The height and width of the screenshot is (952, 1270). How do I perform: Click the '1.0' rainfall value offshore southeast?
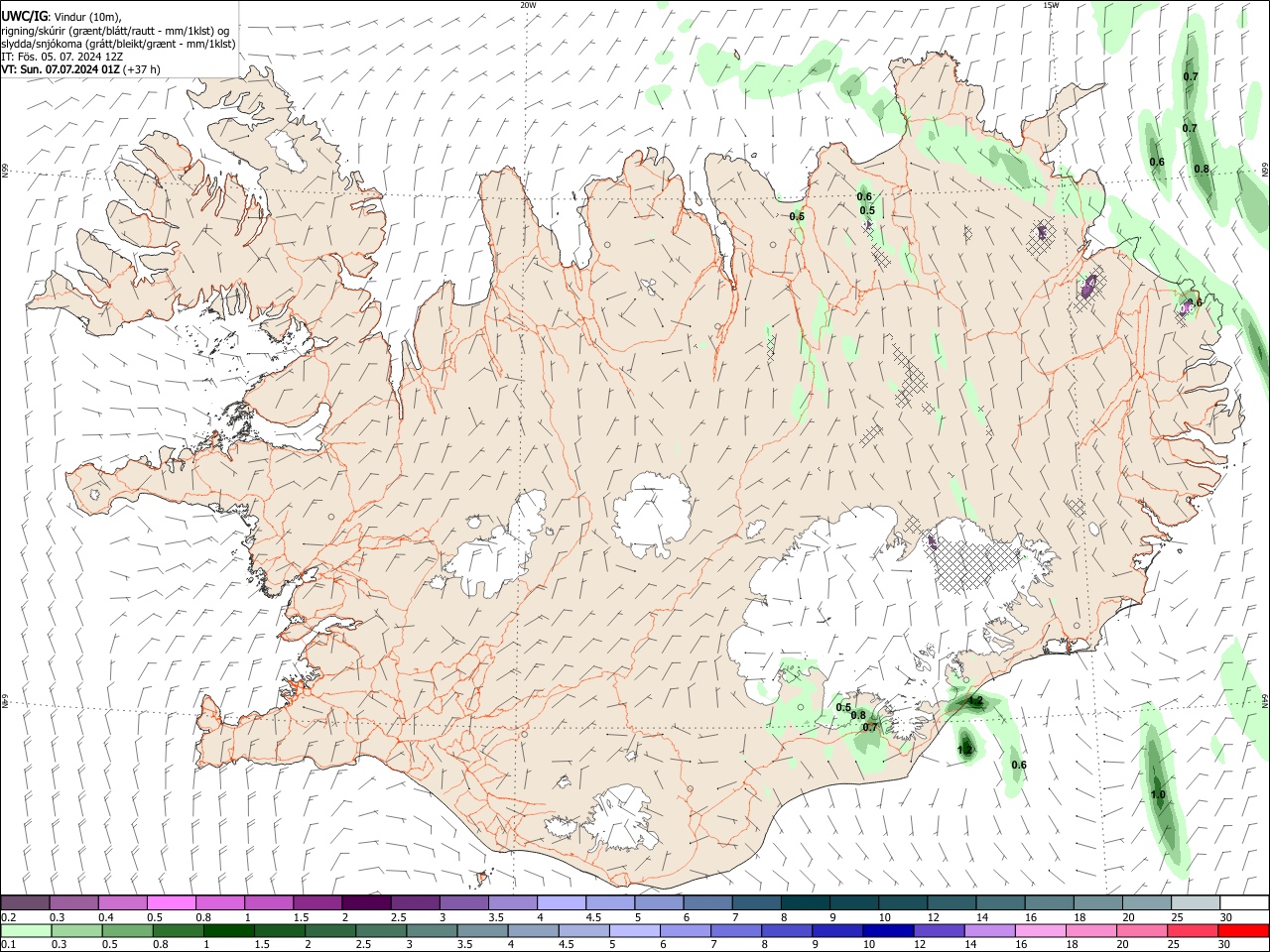click(1158, 794)
